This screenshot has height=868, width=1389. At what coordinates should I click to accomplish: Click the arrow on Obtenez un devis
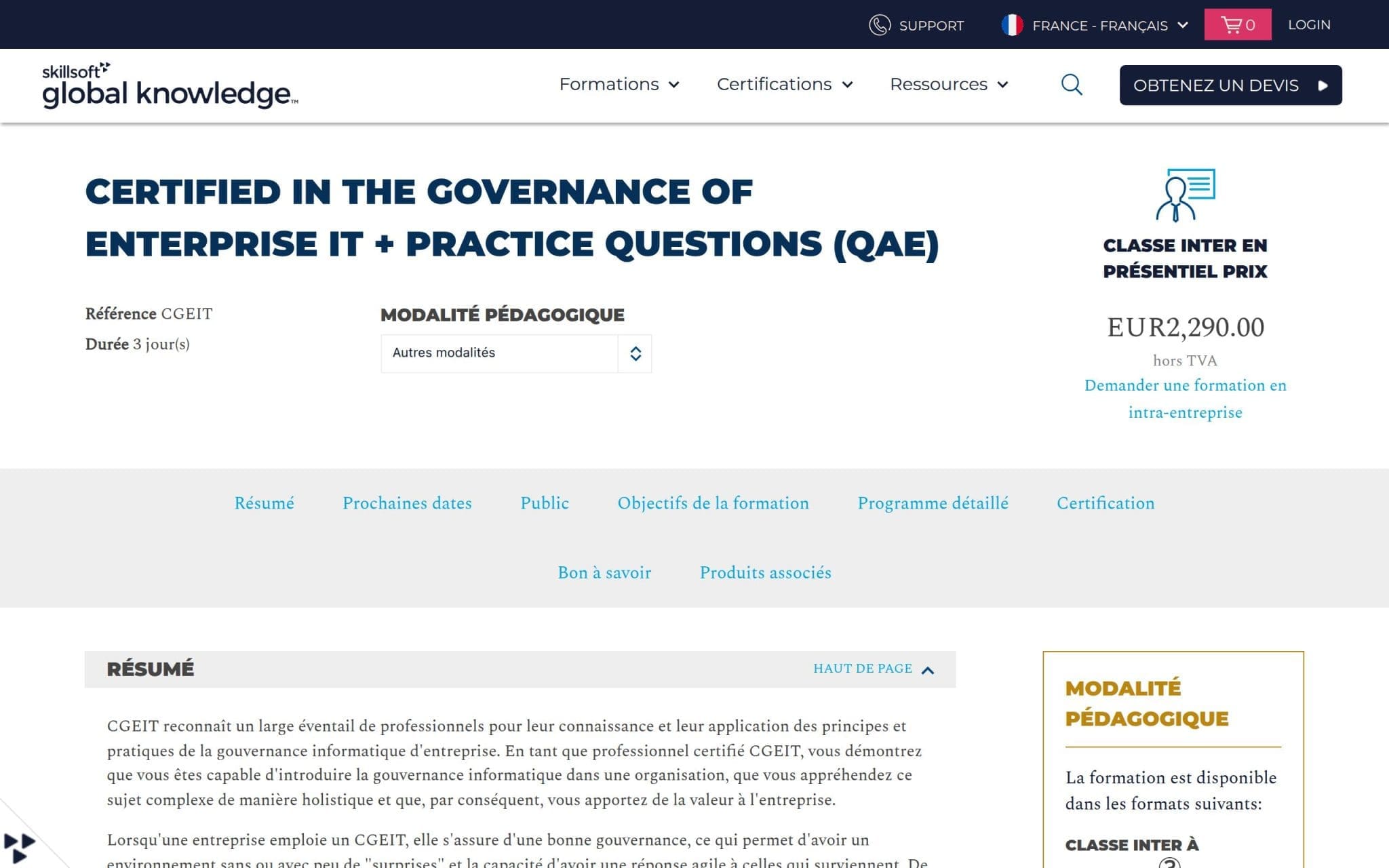(x=1322, y=85)
